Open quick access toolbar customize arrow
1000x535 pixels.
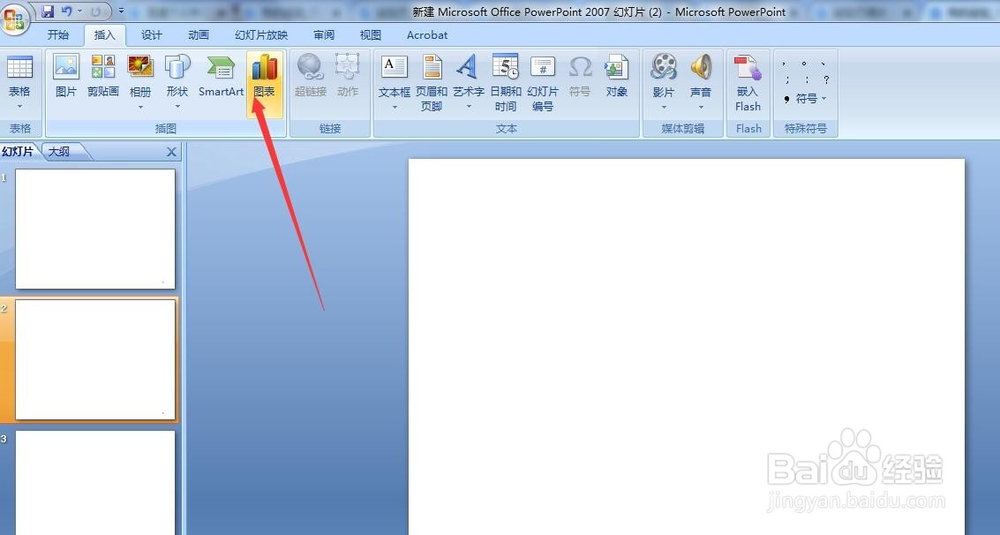click(x=121, y=11)
